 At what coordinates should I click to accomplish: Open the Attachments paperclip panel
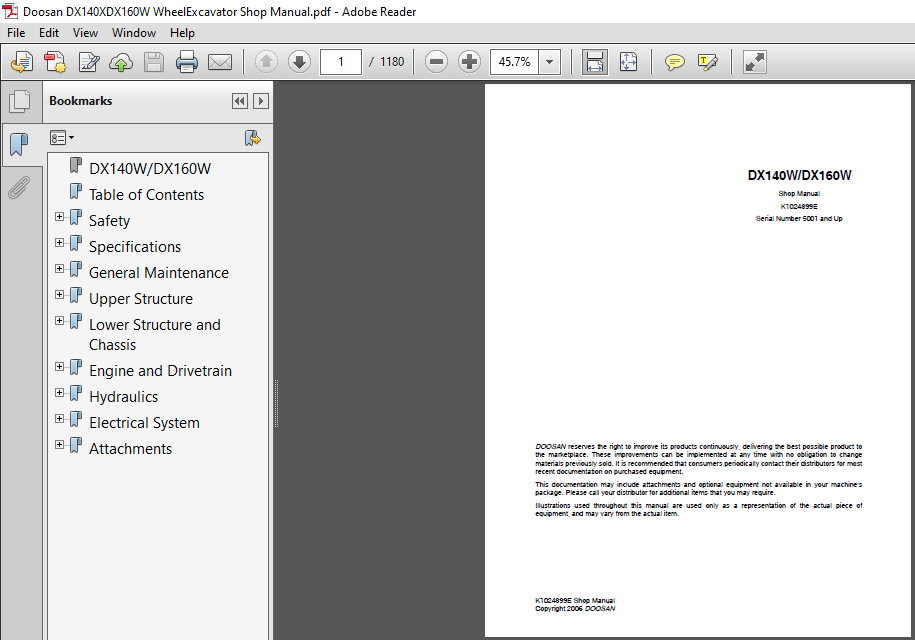(19, 188)
